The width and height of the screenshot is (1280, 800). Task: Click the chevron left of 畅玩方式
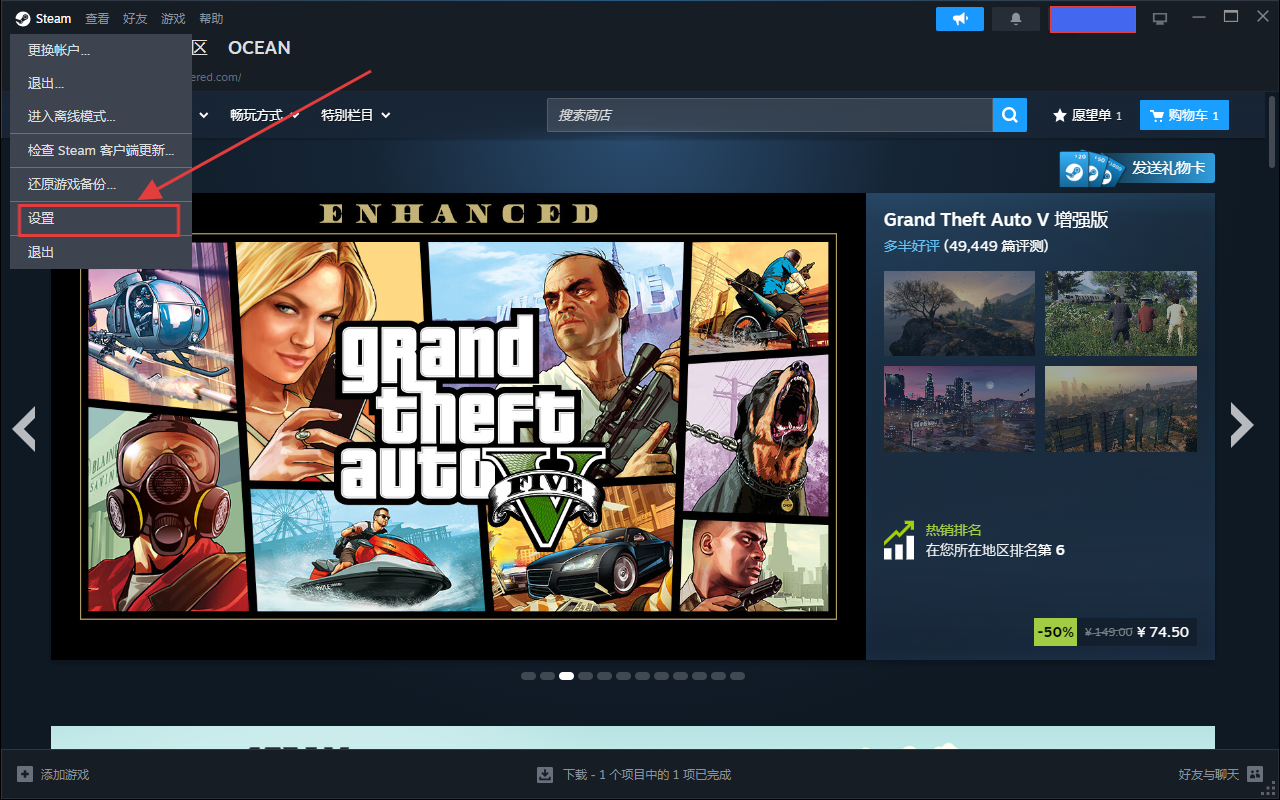point(204,115)
